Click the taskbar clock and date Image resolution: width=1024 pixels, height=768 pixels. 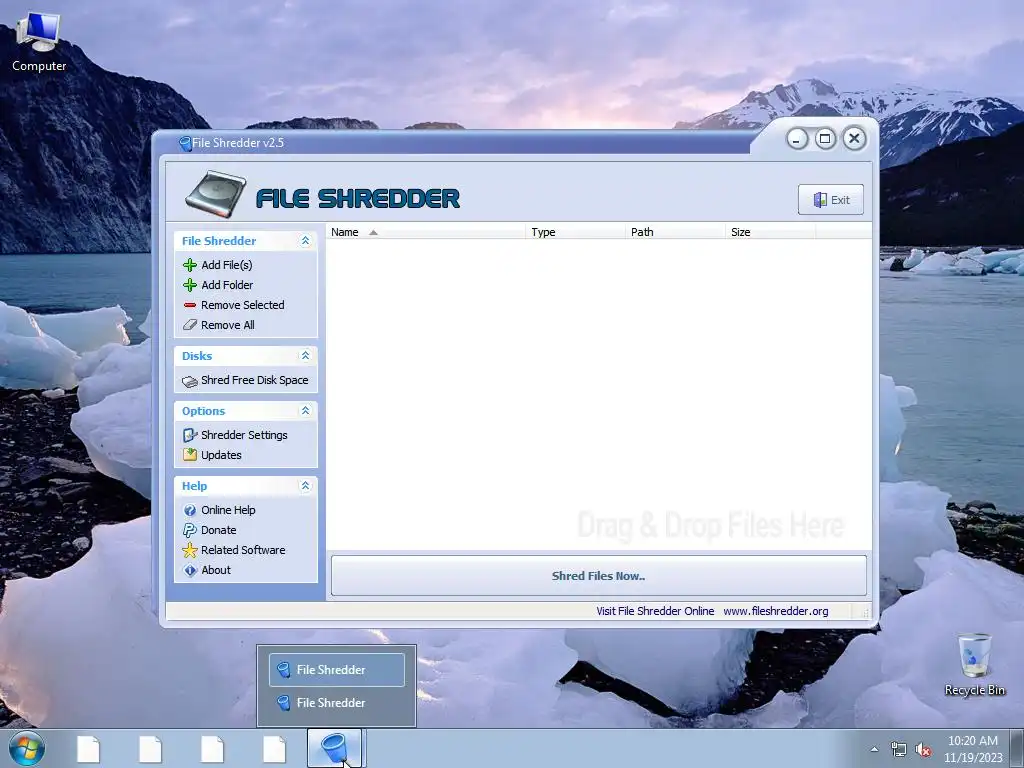pos(972,749)
